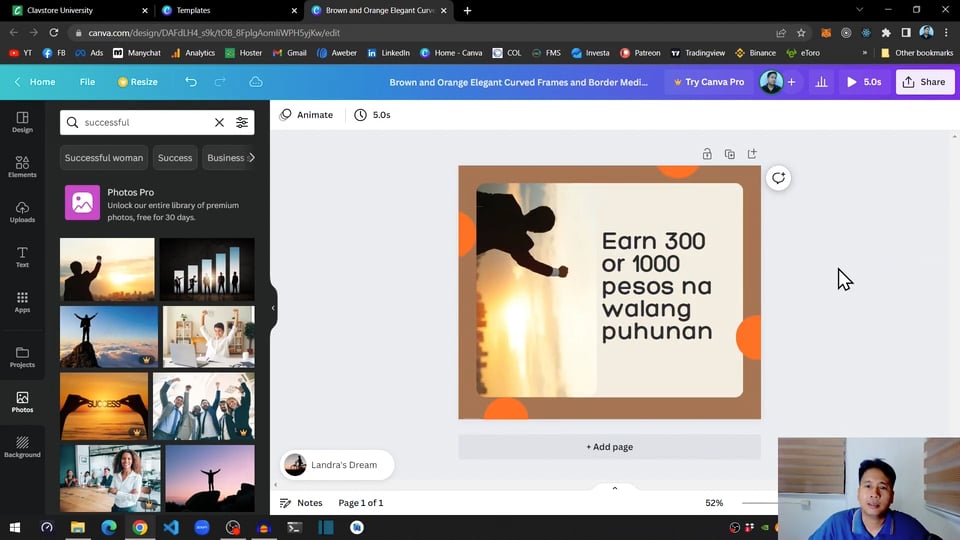Click the Add page button
The image size is (960, 540).
(x=609, y=447)
